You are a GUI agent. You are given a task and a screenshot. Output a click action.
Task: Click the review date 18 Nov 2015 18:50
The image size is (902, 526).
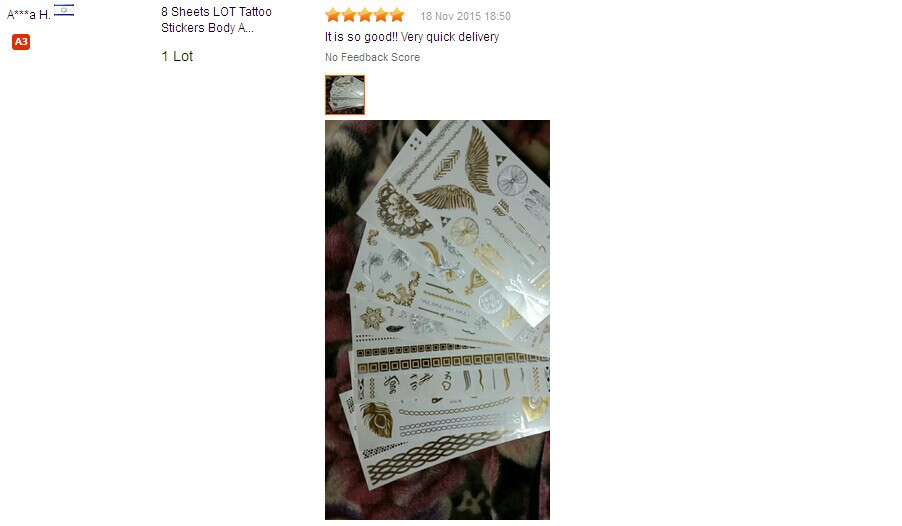point(465,16)
